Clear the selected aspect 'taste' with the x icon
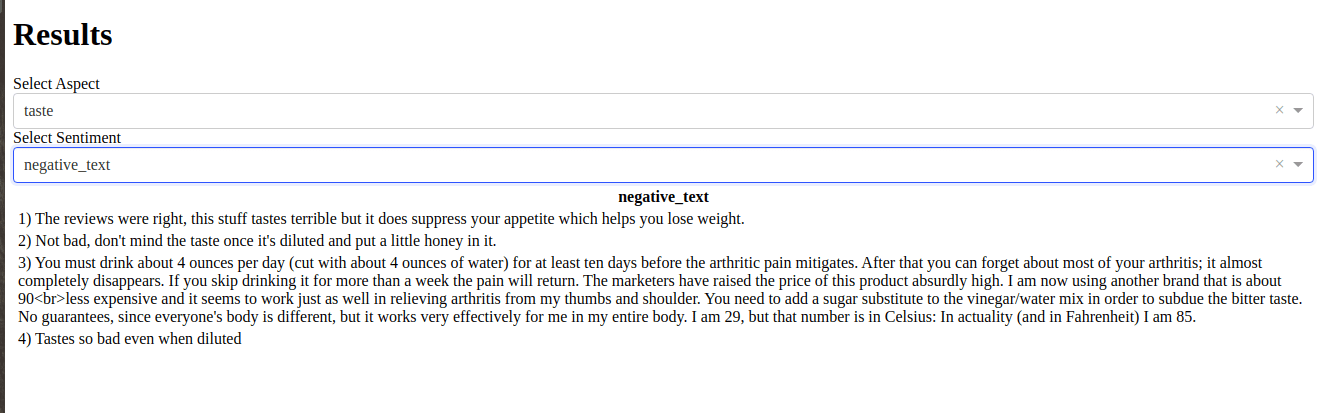This screenshot has width=1321, height=413. tap(1279, 111)
